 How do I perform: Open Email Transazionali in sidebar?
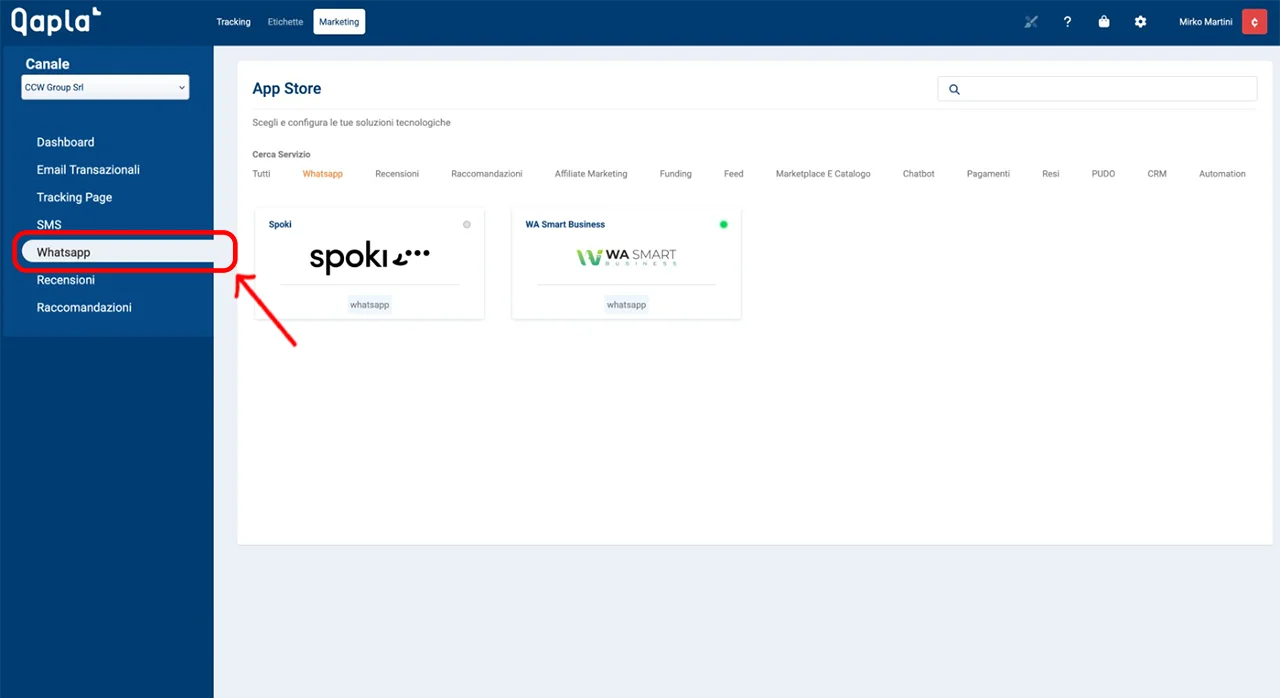[88, 170]
